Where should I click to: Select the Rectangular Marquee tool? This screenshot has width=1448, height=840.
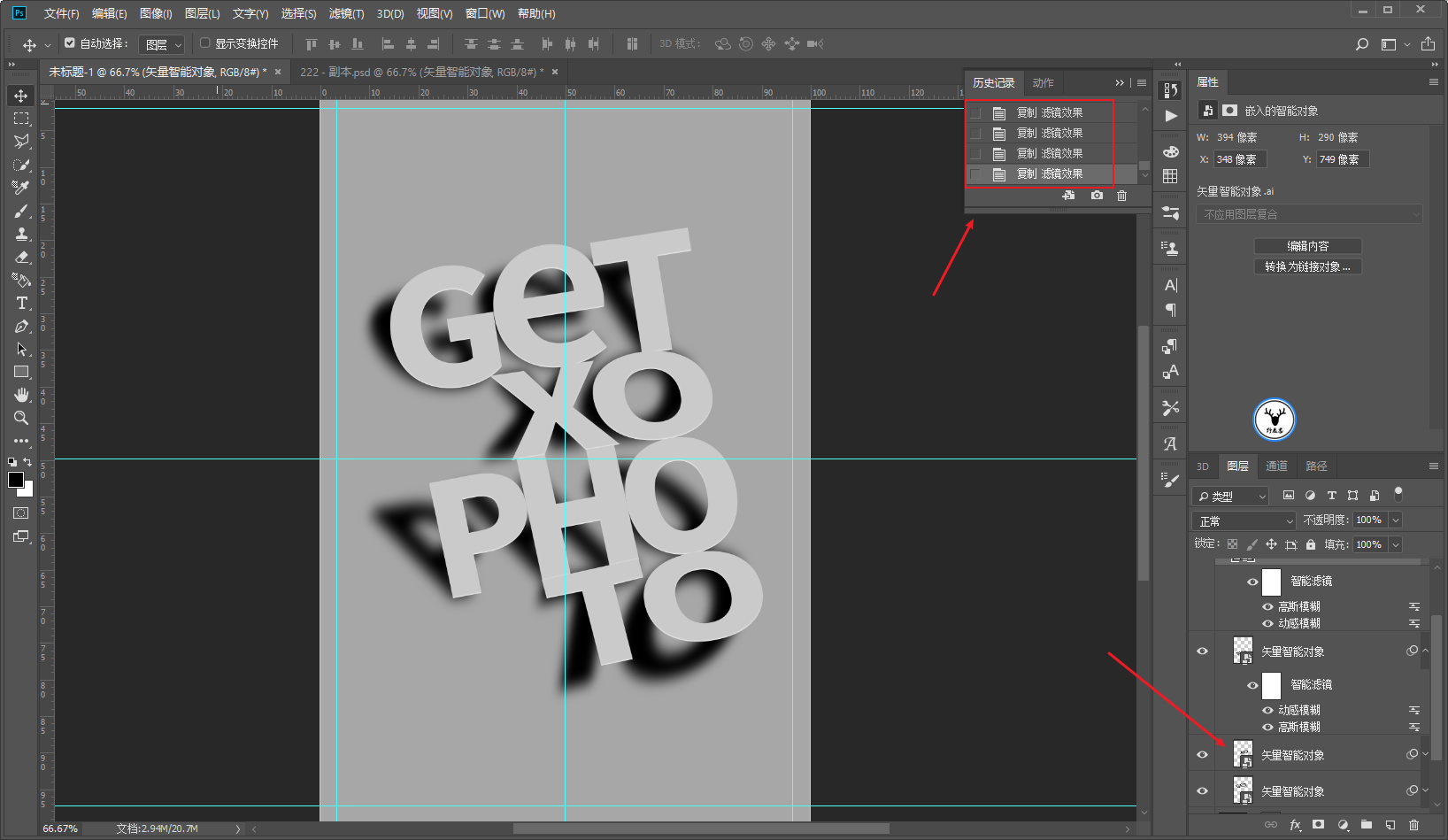[21, 119]
